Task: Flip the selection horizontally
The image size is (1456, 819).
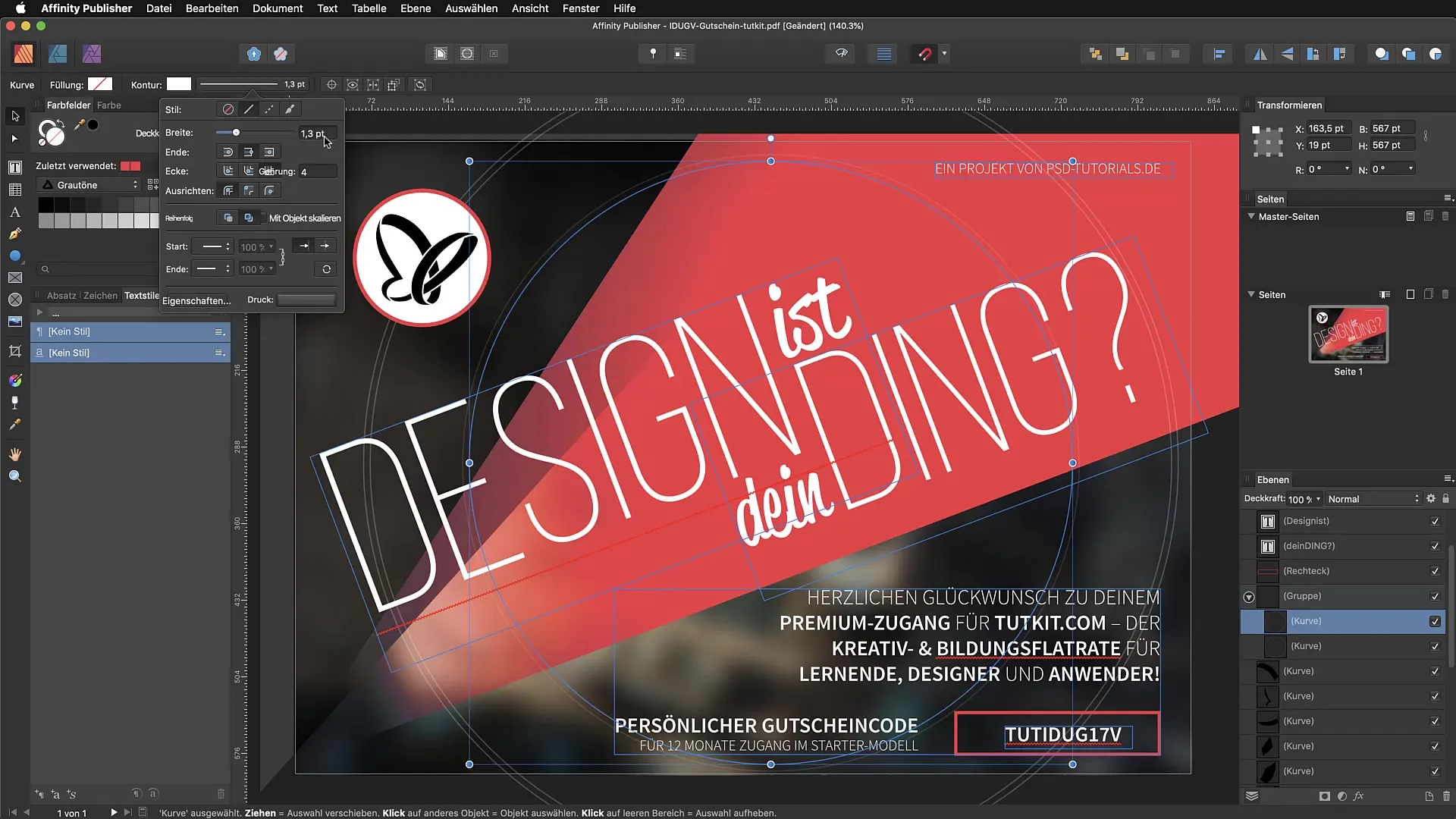Action: point(1260,54)
